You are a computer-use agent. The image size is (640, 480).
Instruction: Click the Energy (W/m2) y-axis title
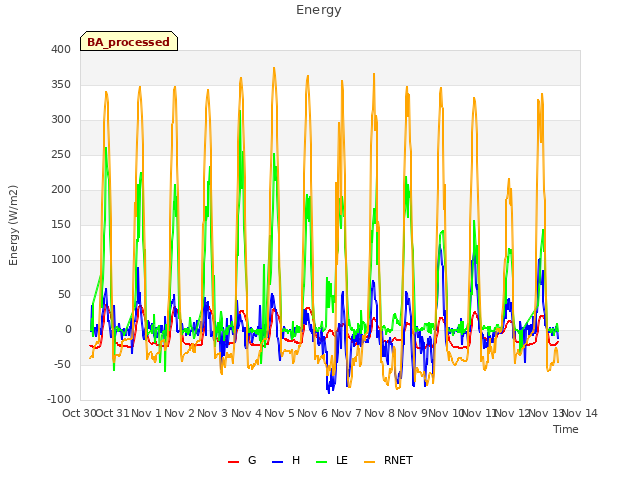13,225
